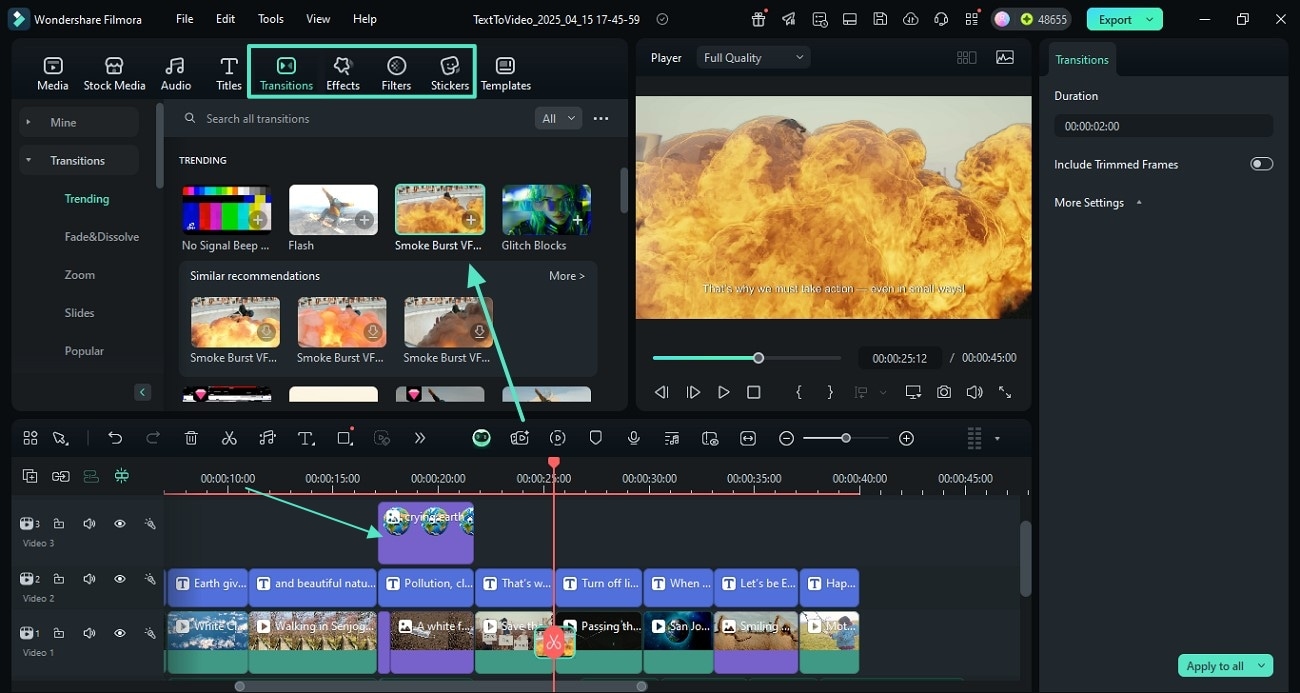Collapse More Settings section
This screenshot has height=693, width=1300.
point(1139,202)
